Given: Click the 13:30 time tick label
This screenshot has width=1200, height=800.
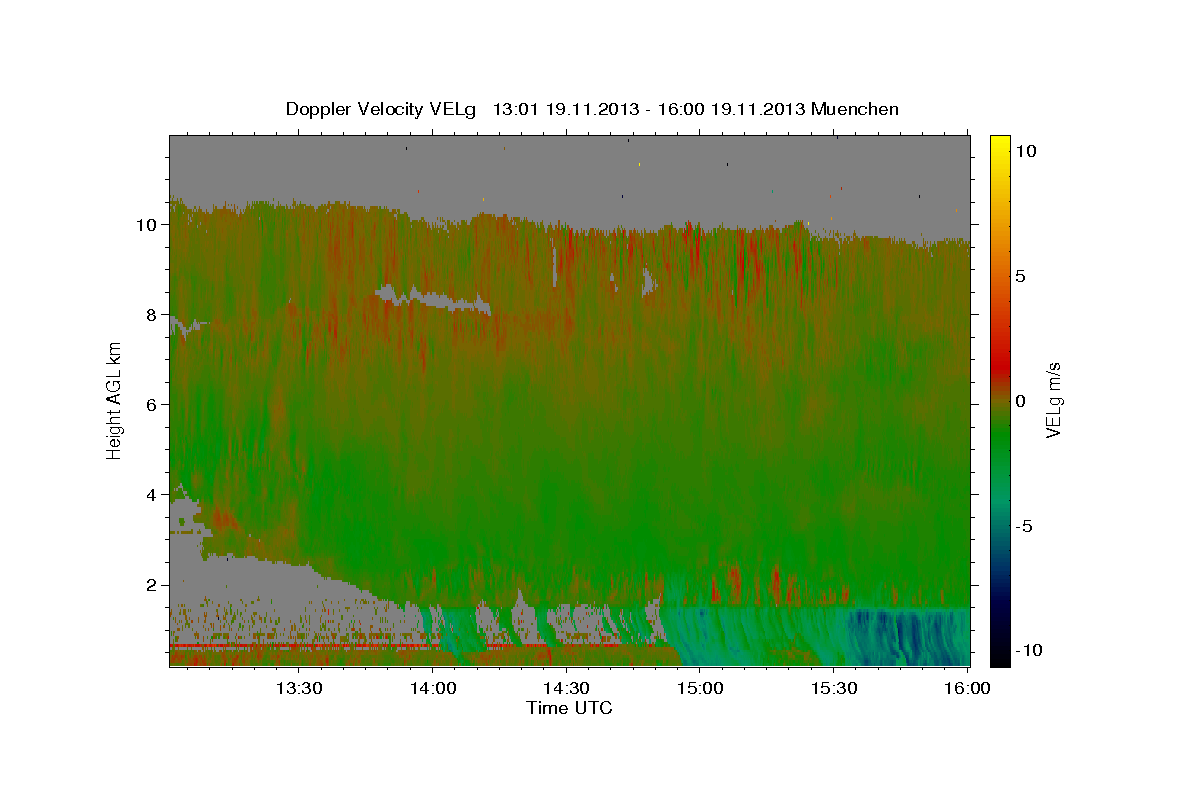Looking at the screenshot, I should coord(299,688).
